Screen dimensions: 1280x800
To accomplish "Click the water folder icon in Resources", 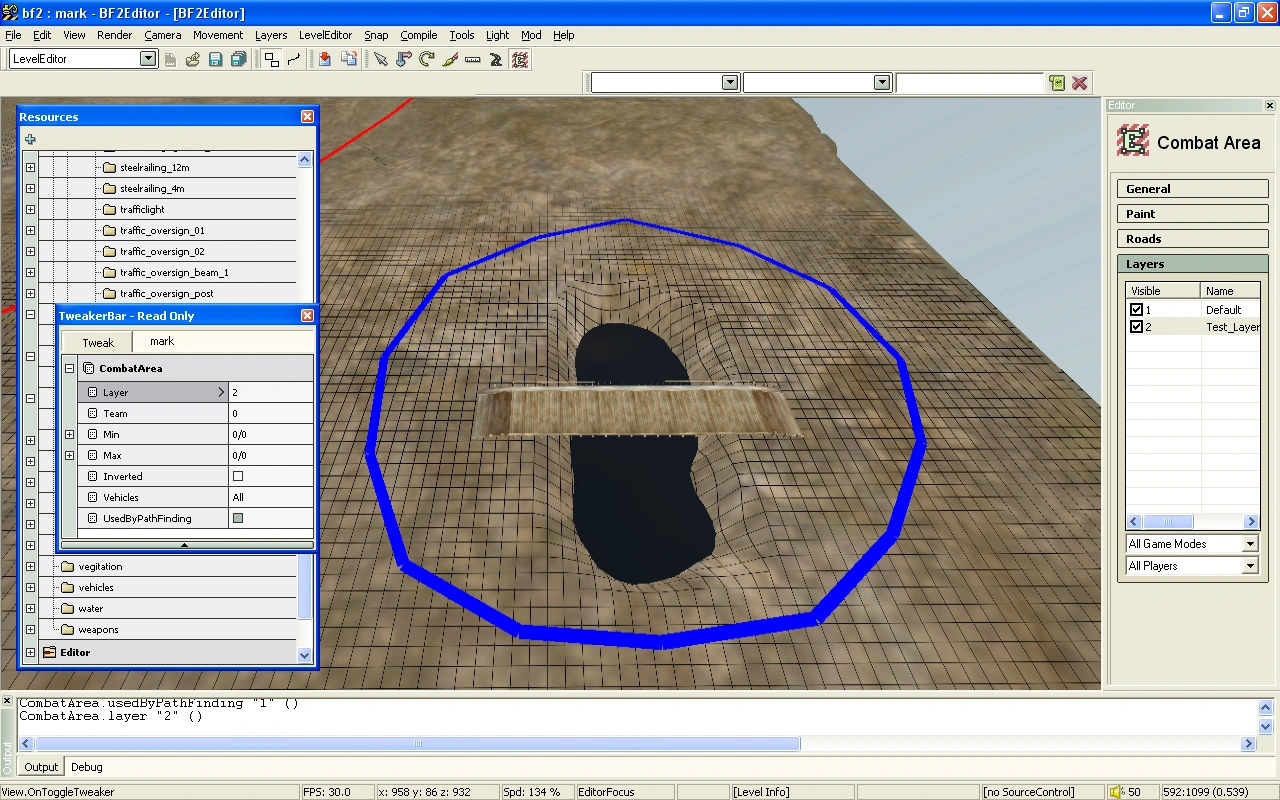I will coord(68,609).
